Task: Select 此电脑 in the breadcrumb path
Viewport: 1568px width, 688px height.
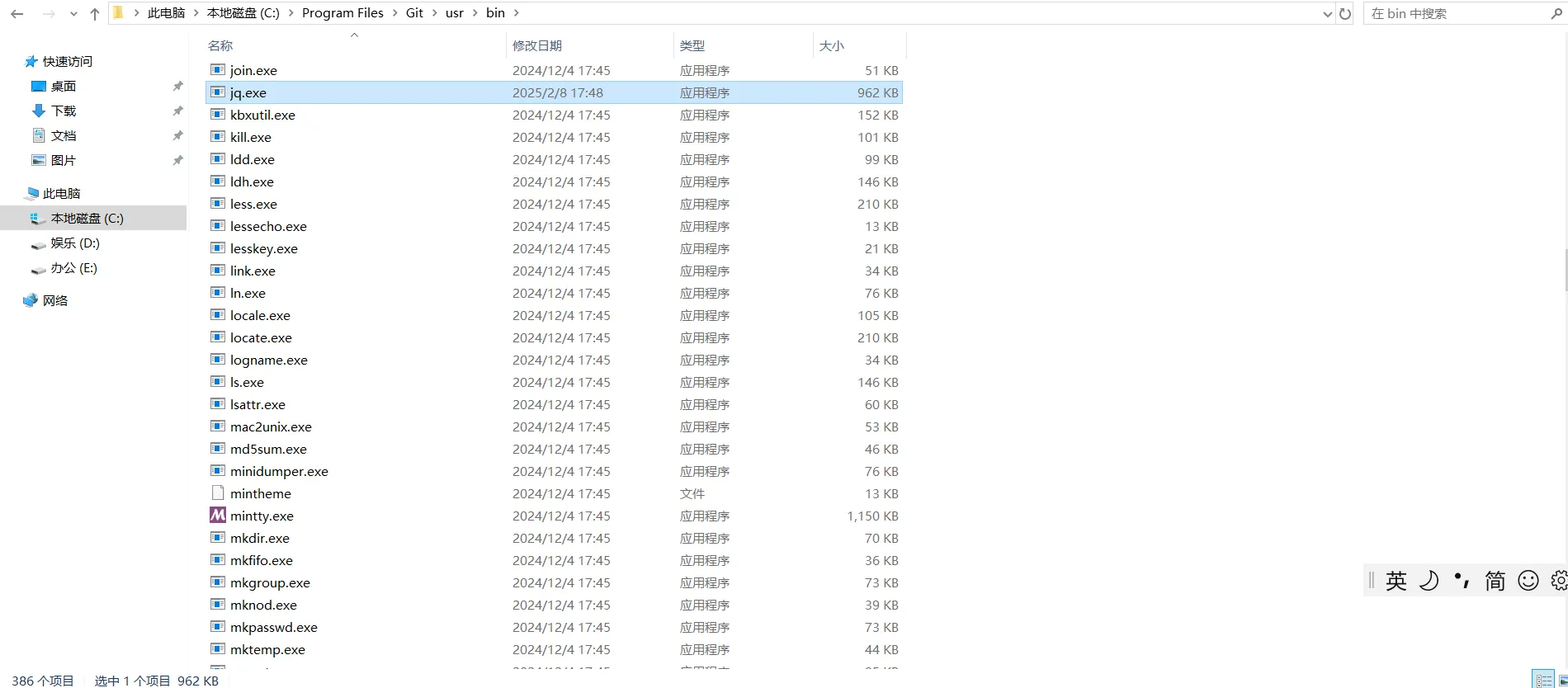Action: (166, 13)
